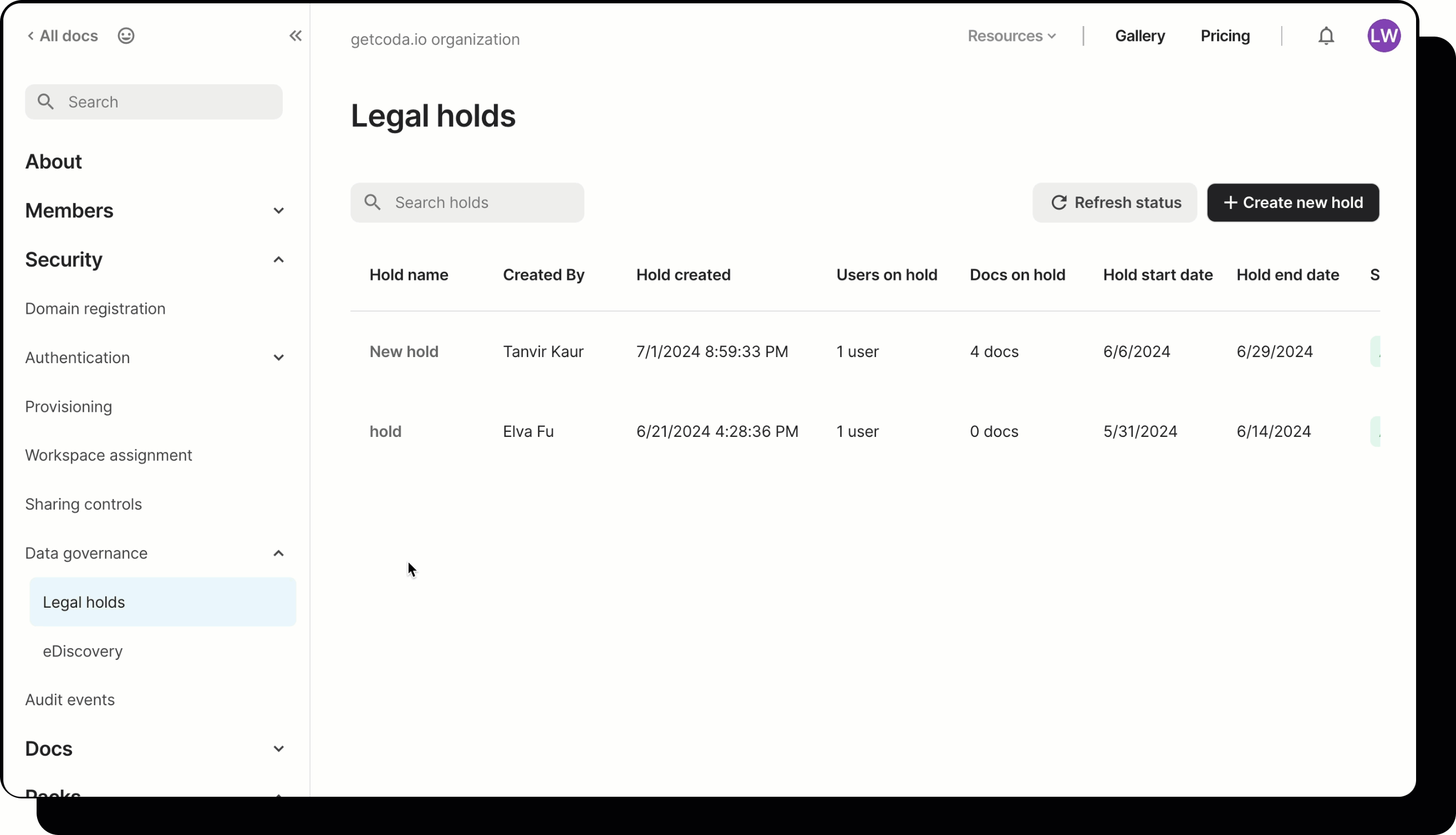Click the sidebar search magnifier icon
The height and width of the screenshot is (835, 1456).
pyautogui.click(x=46, y=102)
